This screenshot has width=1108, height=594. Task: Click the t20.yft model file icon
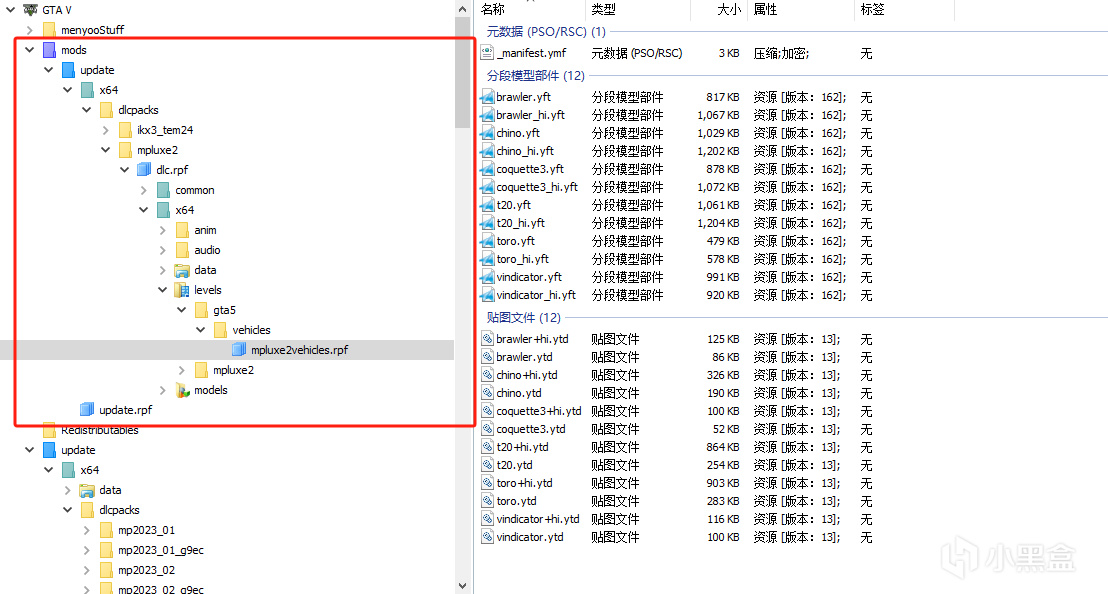point(487,205)
